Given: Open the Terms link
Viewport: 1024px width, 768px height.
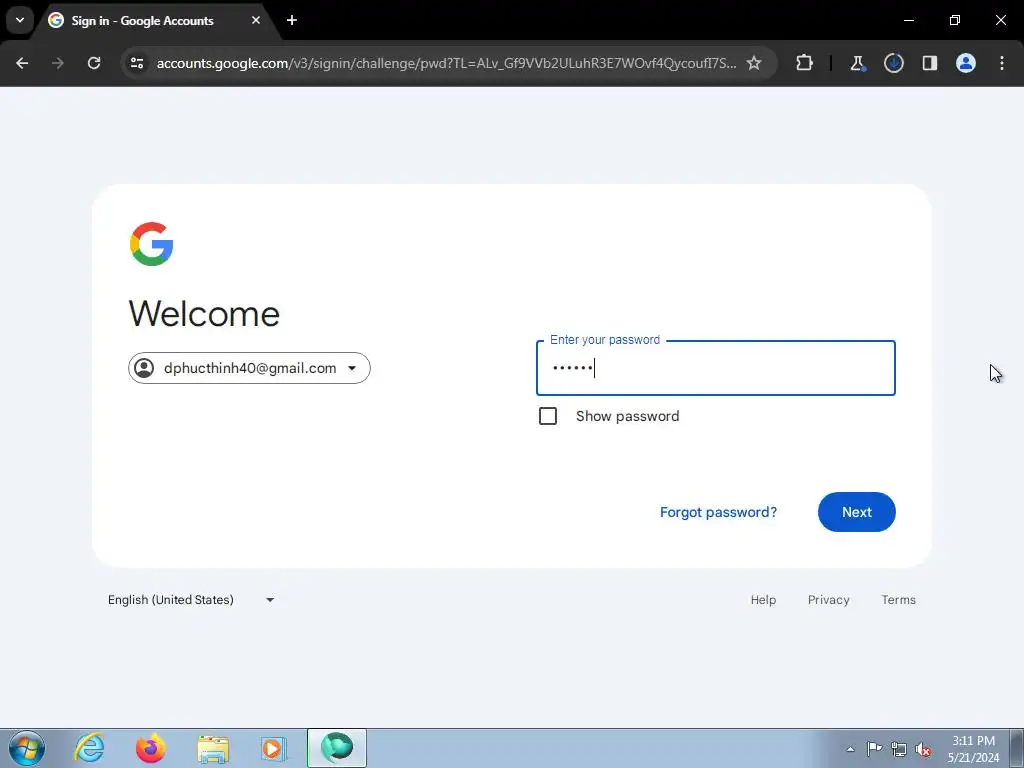Looking at the screenshot, I should [x=898, y=600].
